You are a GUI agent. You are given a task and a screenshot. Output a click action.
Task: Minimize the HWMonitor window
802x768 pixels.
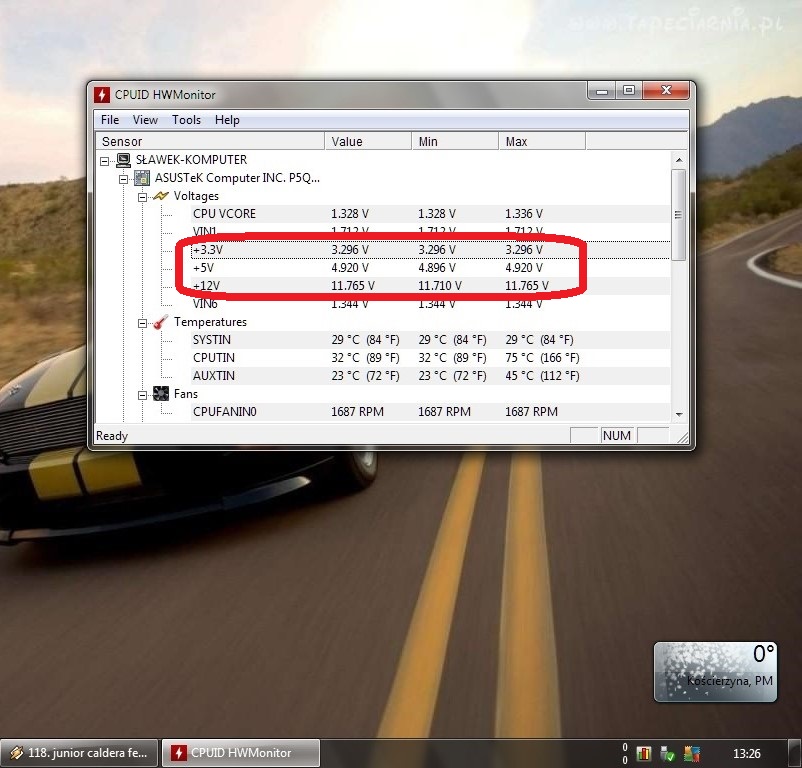click(x=602, y=91)
